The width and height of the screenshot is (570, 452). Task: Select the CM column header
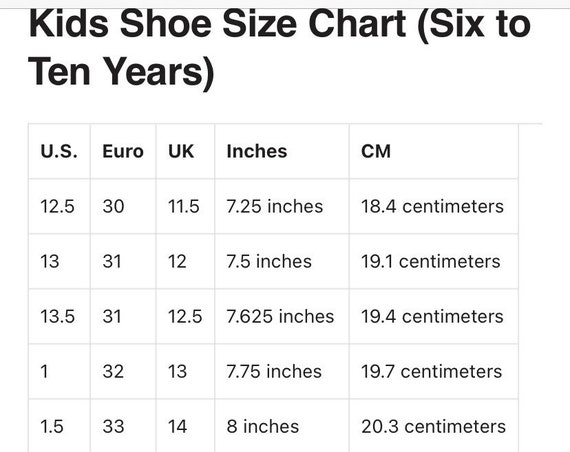click(434, 151)
